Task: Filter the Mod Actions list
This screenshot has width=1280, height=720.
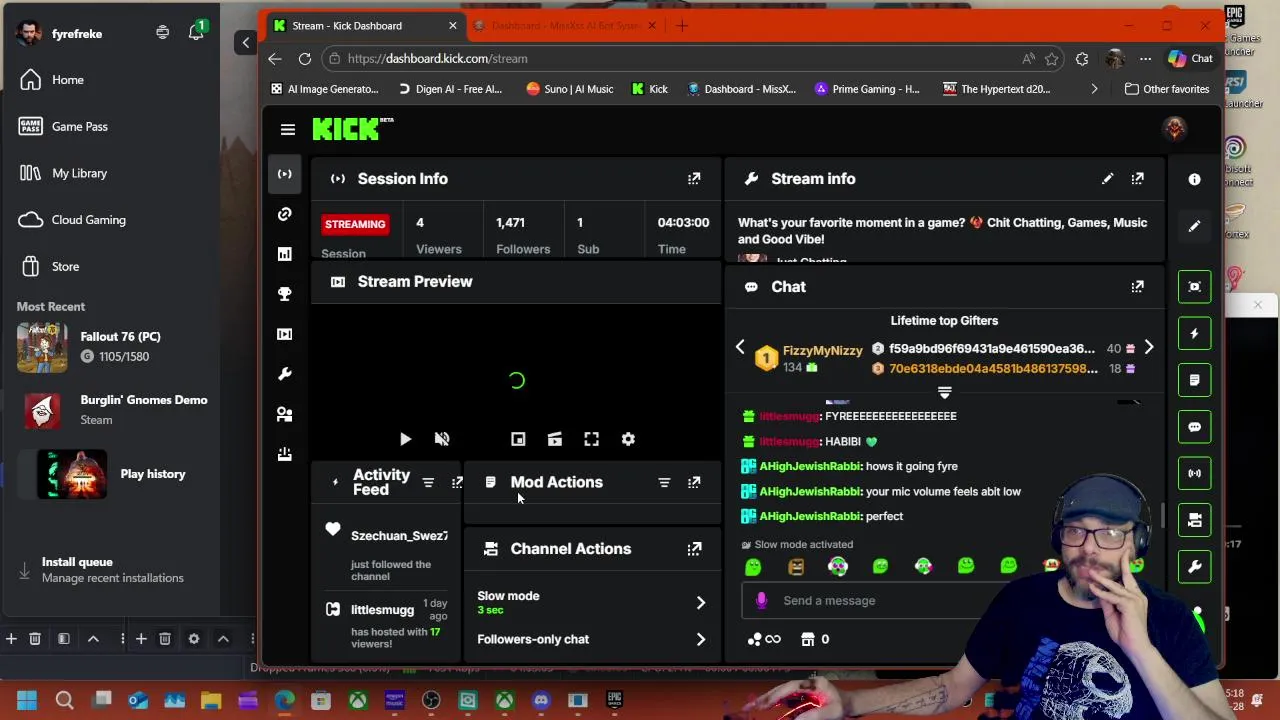Action: point(664,483)
